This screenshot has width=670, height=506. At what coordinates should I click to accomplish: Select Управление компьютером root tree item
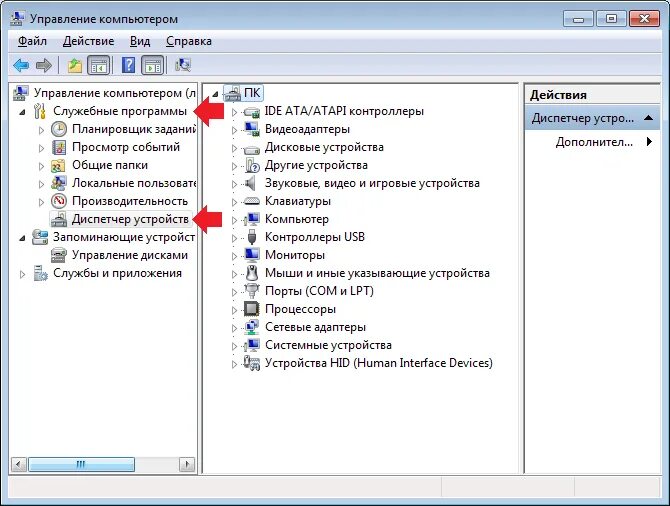pos(115,93)
